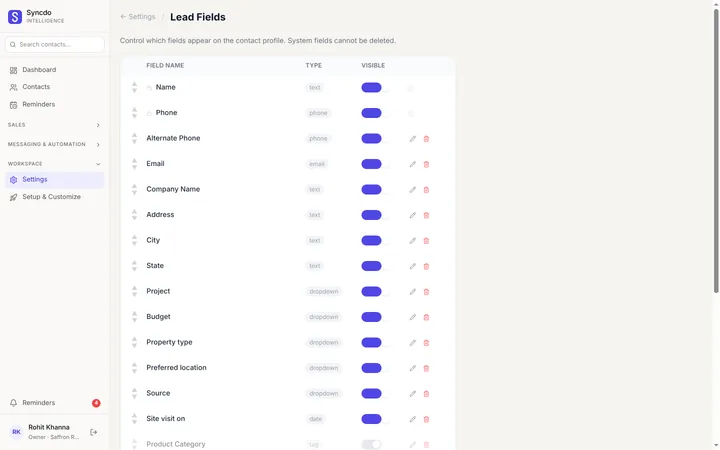Image resolution: width=720 pixels, height=450 pixels.
Task: Click the page vertical scrollbar
Action: point(716,152)
